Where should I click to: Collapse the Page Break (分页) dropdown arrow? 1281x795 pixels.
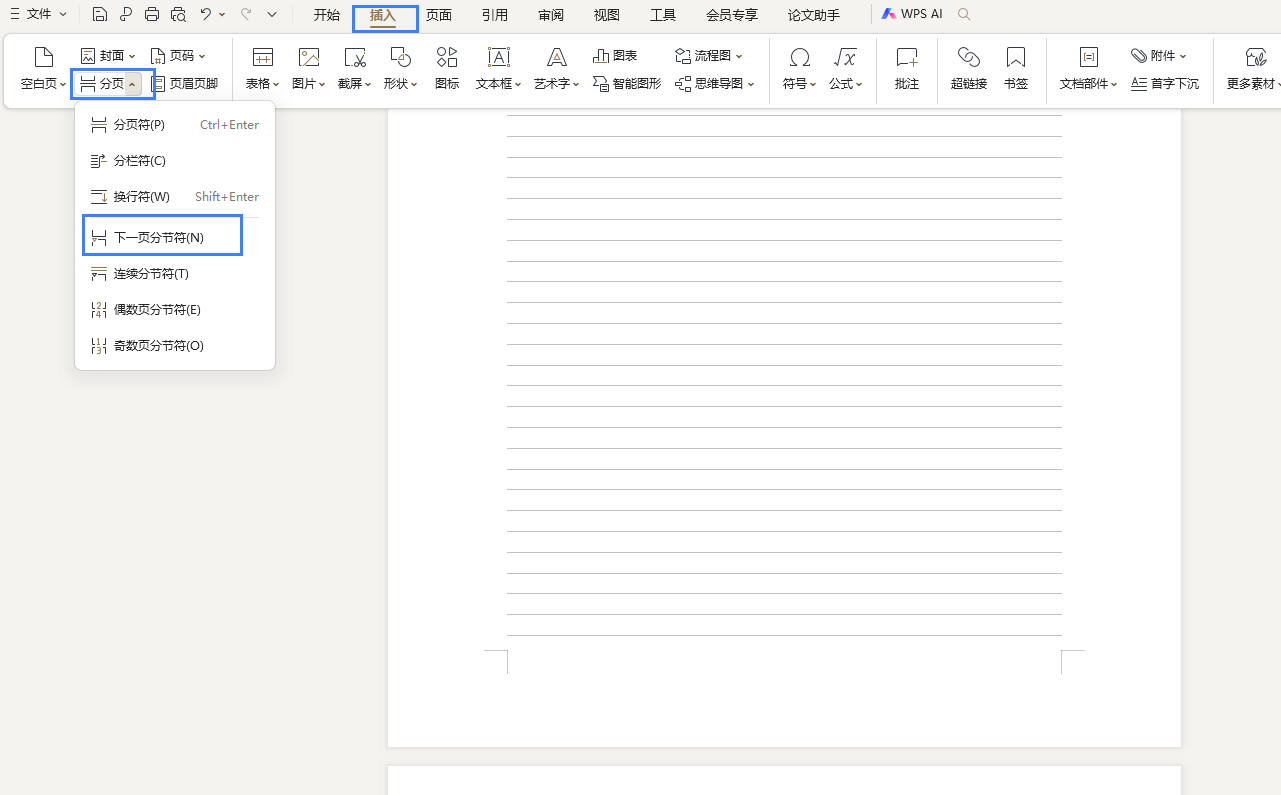coord(132,84)
